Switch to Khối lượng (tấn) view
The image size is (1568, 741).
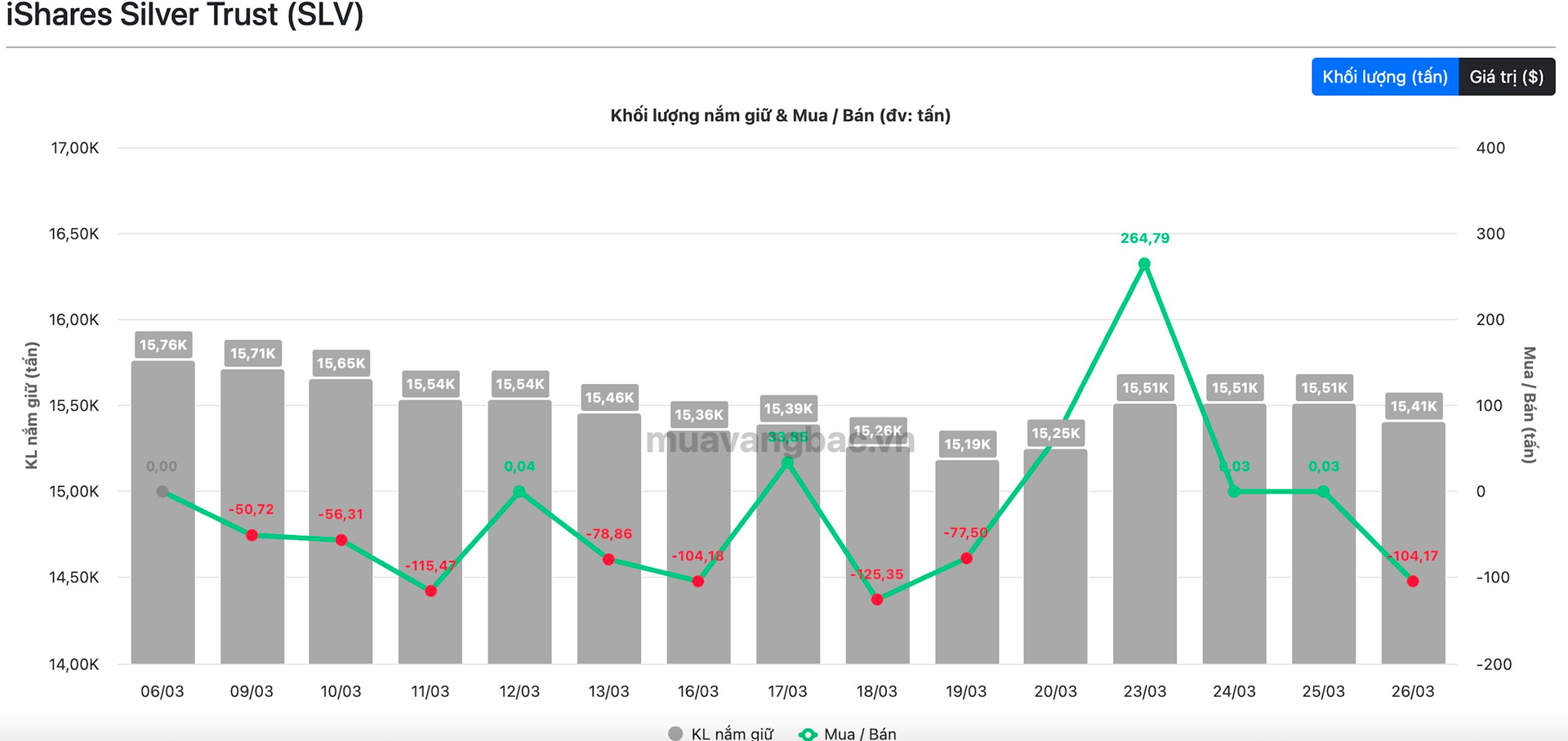[1384, 77]
